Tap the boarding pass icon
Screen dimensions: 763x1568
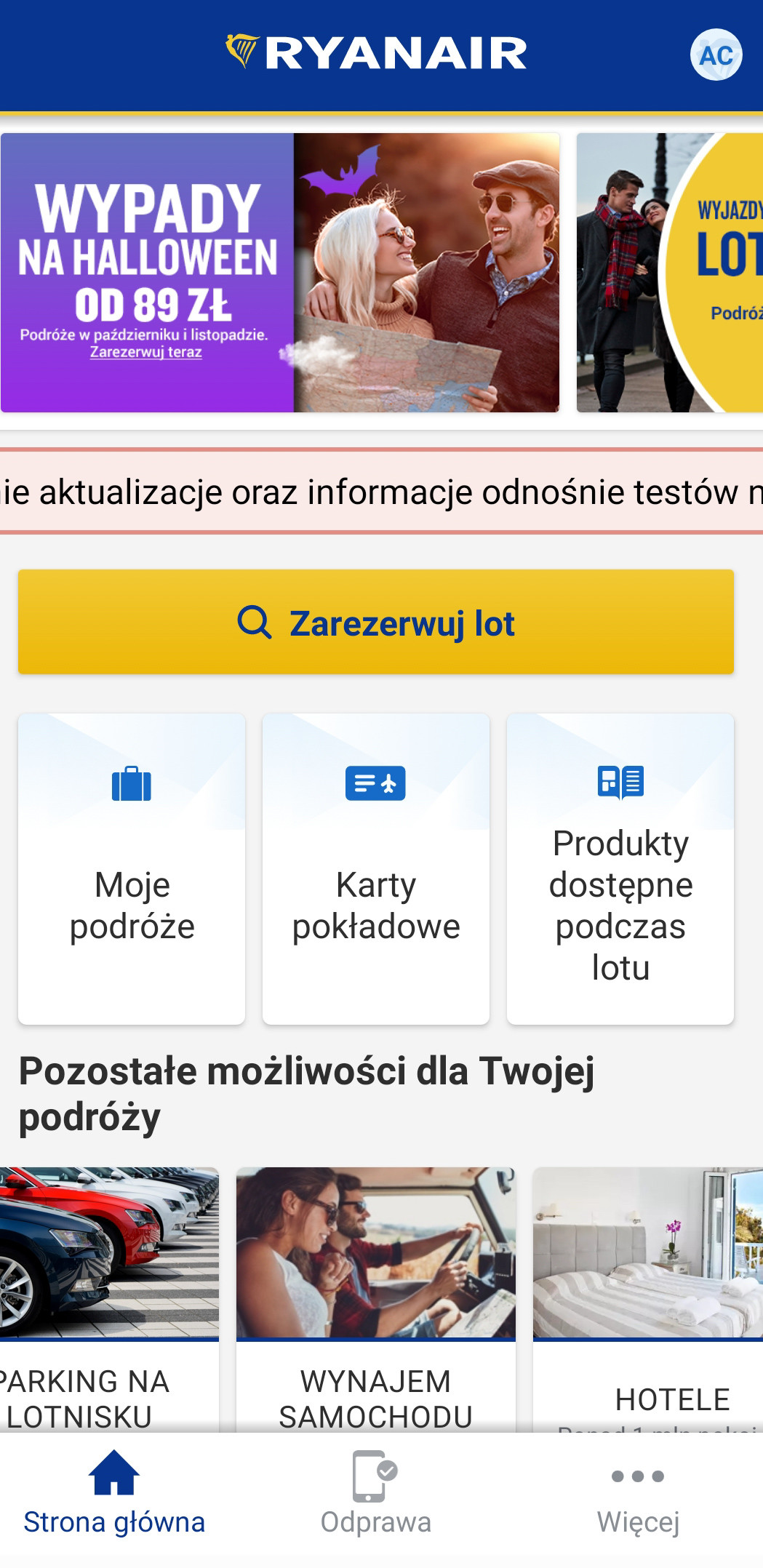pyautogui.click(x=375, y=783)
